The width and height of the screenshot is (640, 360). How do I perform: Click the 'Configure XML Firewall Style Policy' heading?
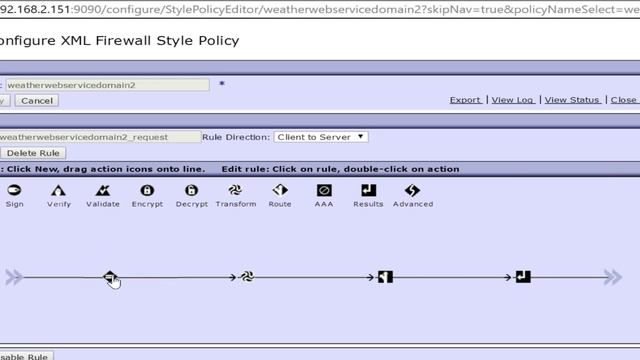tap(120, 40)
